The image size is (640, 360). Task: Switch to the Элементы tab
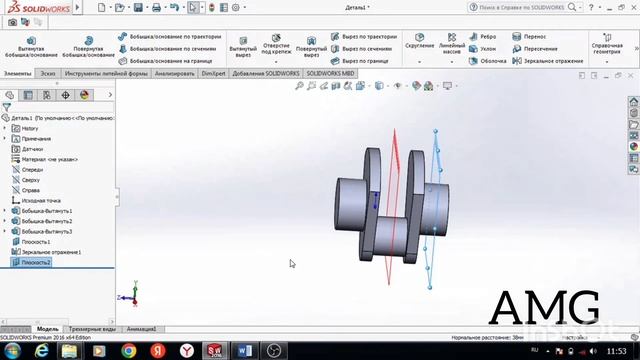pyautogui.click(x=18, y=74)
